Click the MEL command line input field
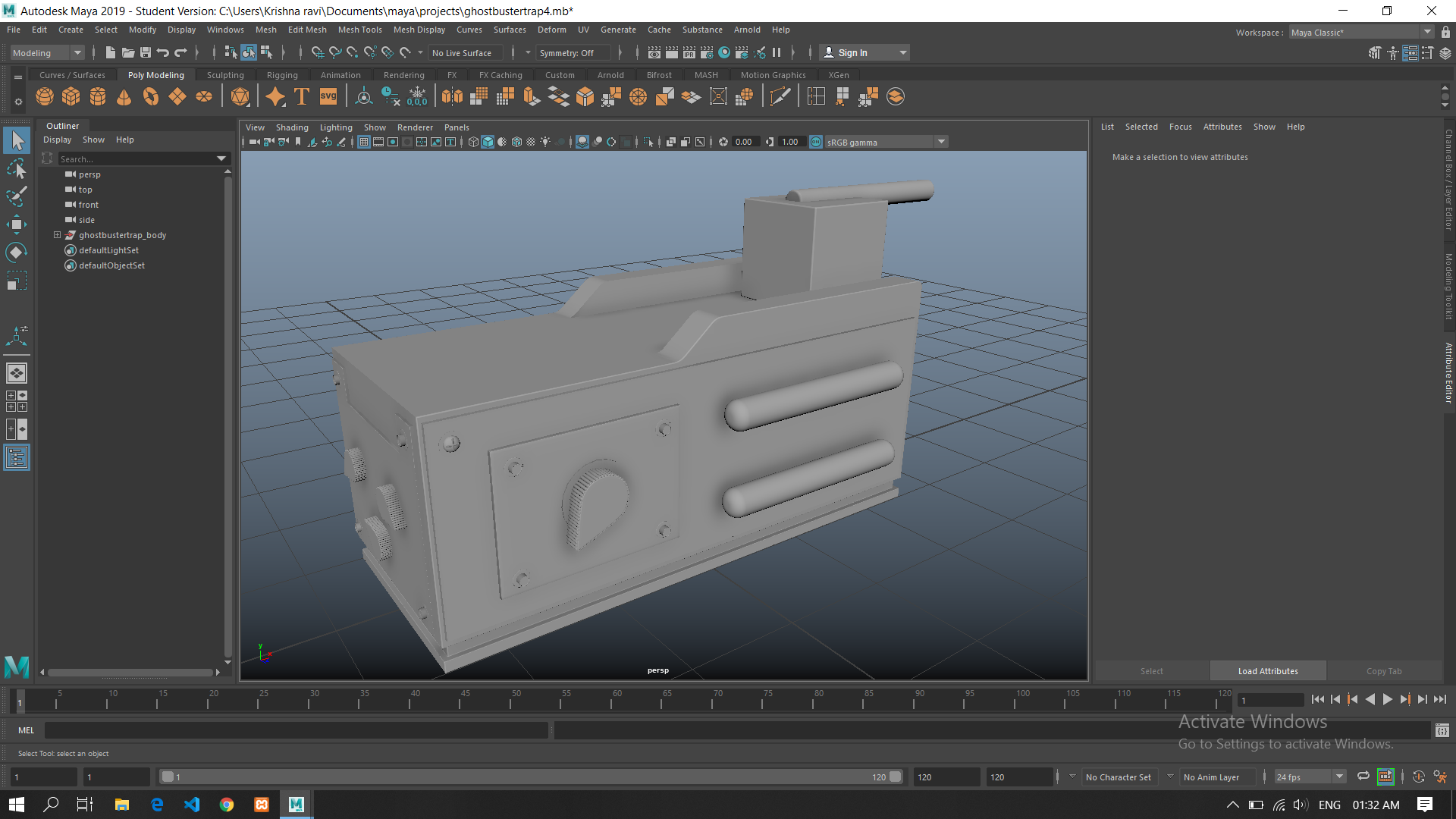 296,730
